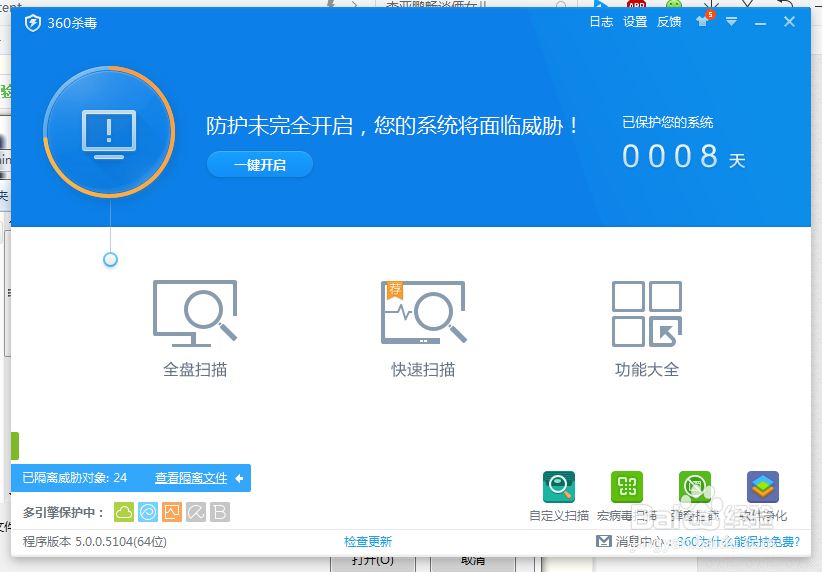Click 取消 in the background dialog

473,562
